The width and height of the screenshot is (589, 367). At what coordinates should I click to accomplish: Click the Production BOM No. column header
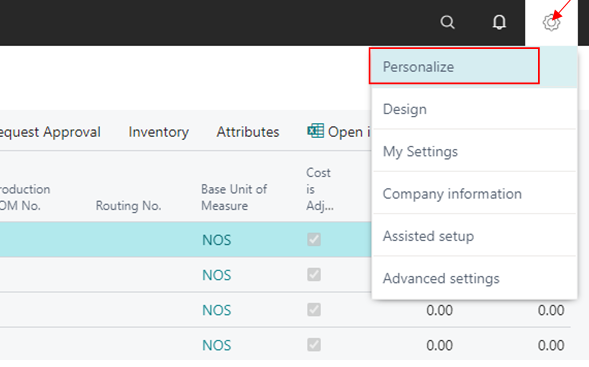point(25,197)
